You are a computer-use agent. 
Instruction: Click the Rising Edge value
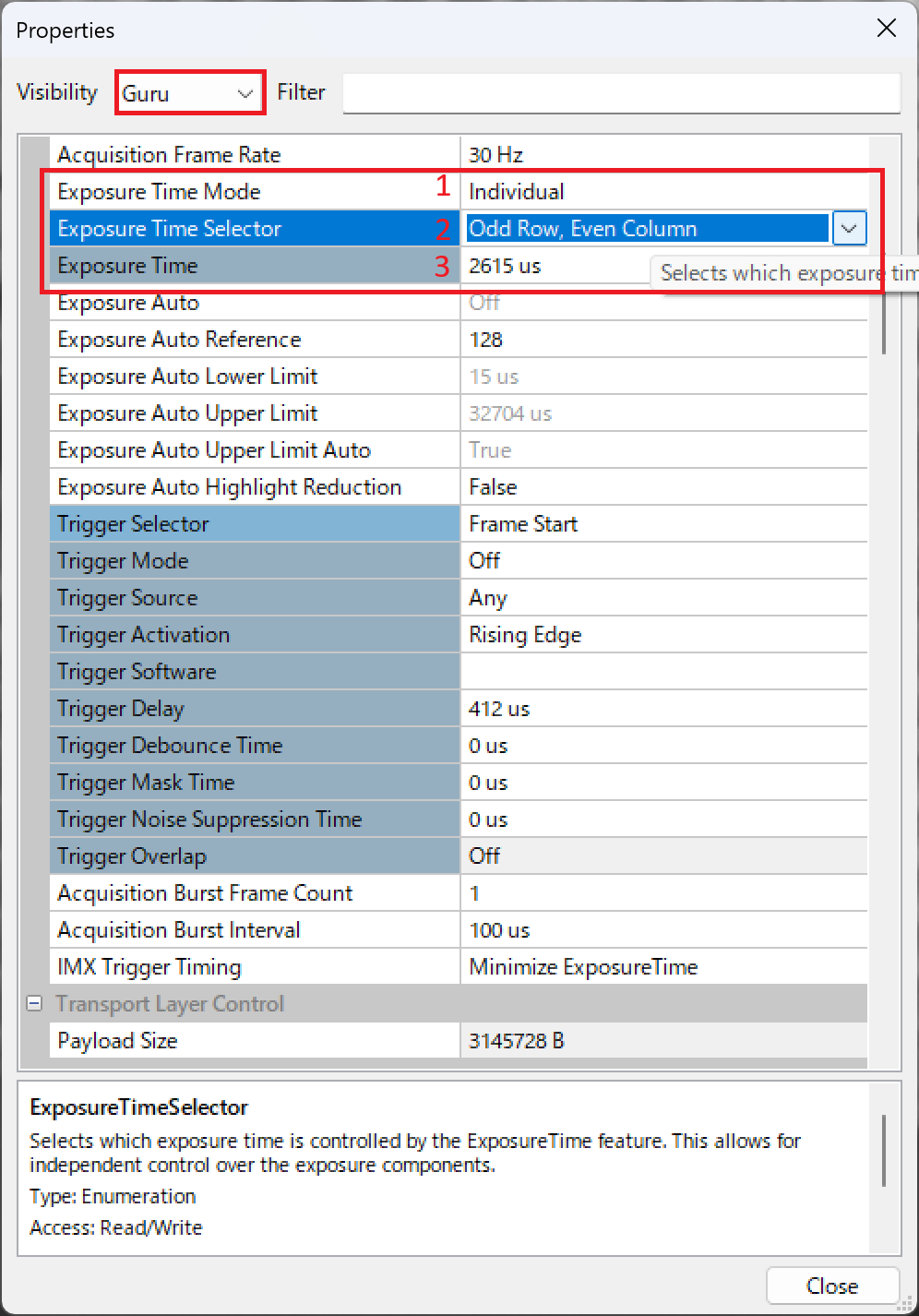[x=525, y=634]
